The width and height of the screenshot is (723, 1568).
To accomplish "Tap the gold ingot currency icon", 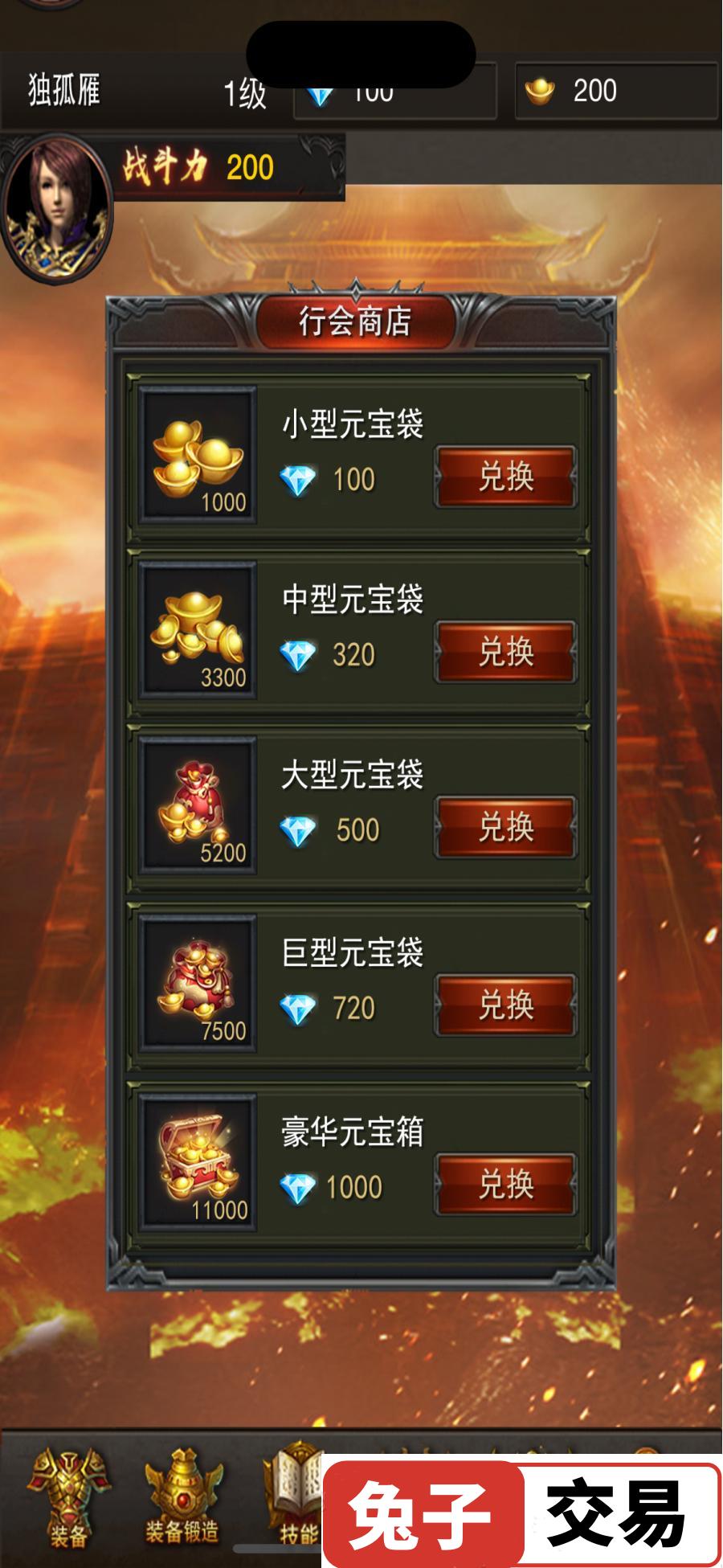I will pos(540,92).
